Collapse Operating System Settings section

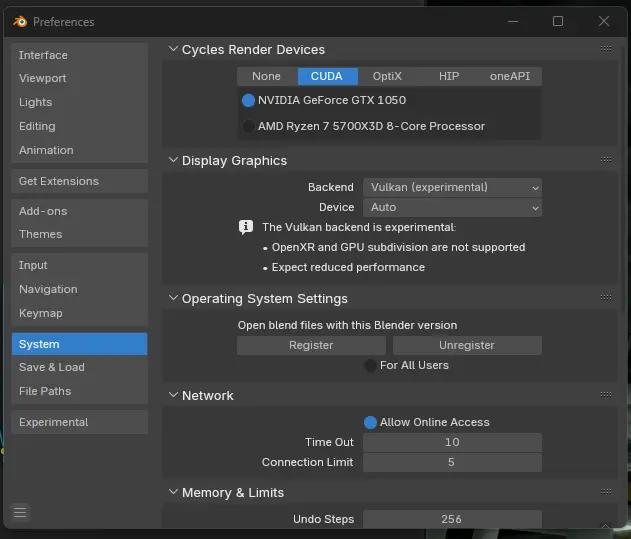[x=173, y=298]
